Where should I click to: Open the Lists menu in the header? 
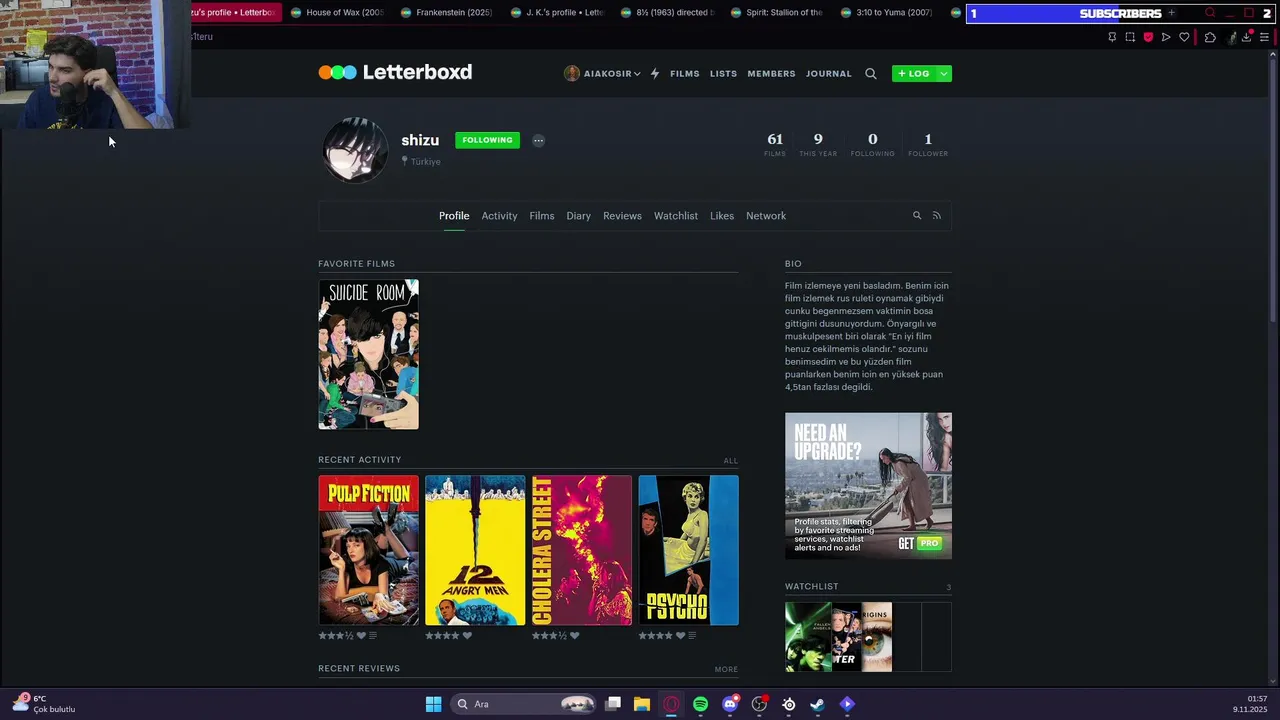[723, 74]
